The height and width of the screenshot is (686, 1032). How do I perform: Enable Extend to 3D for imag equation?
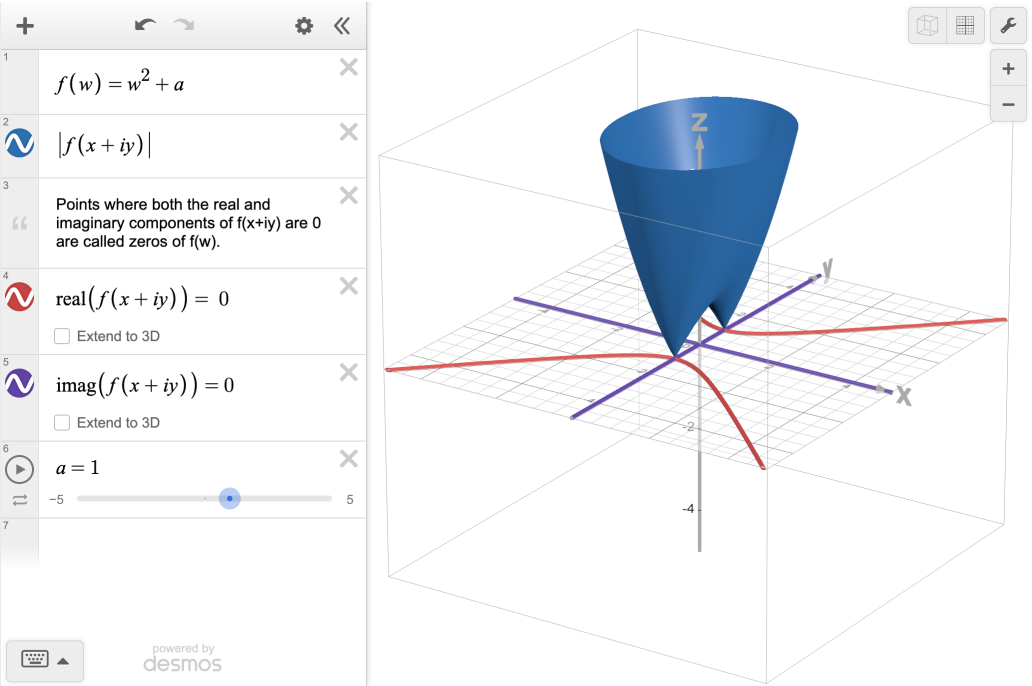62,423
